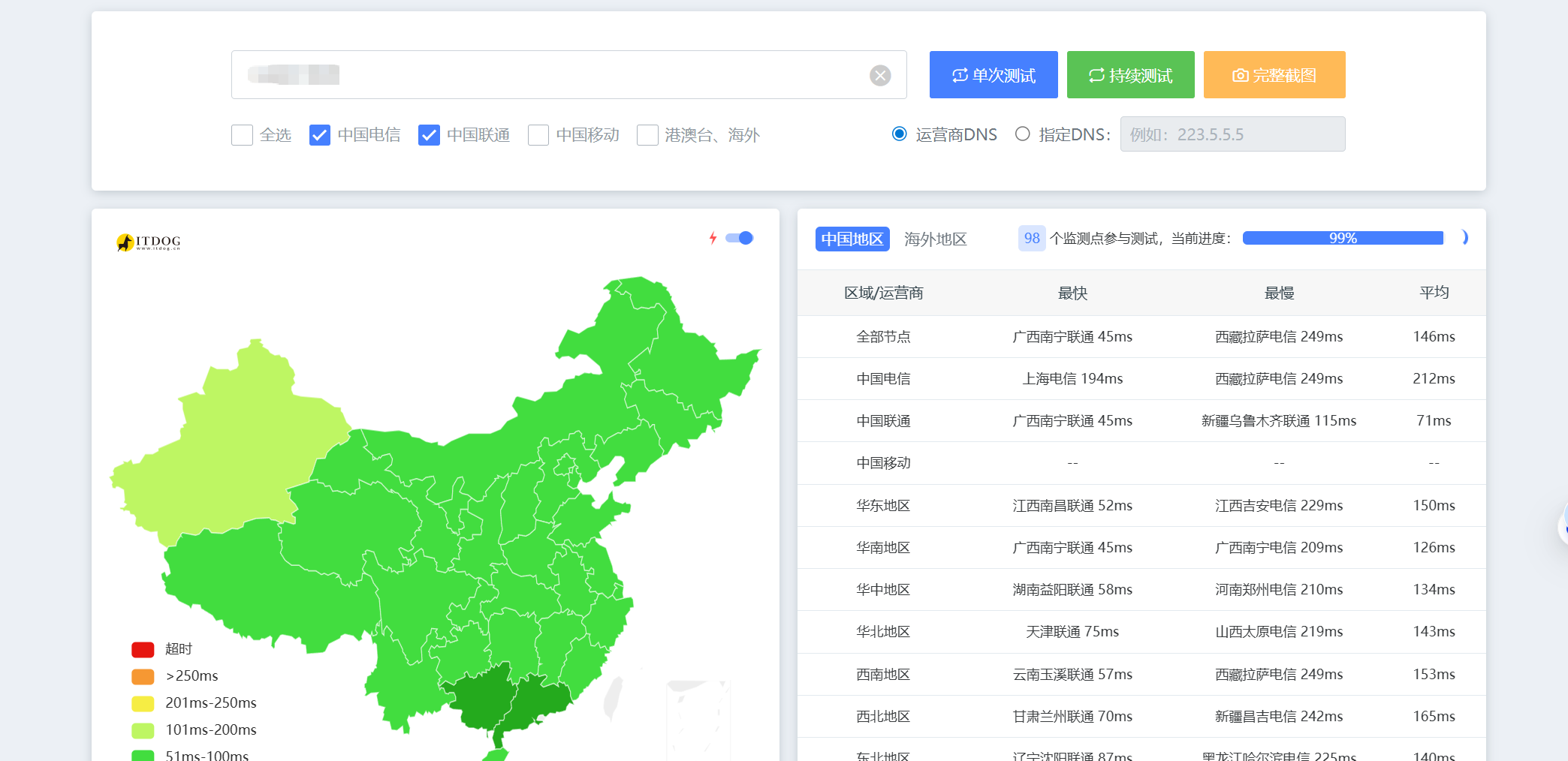
Task: Click the 西北地区 row label
Action: (x=883, y=717)
